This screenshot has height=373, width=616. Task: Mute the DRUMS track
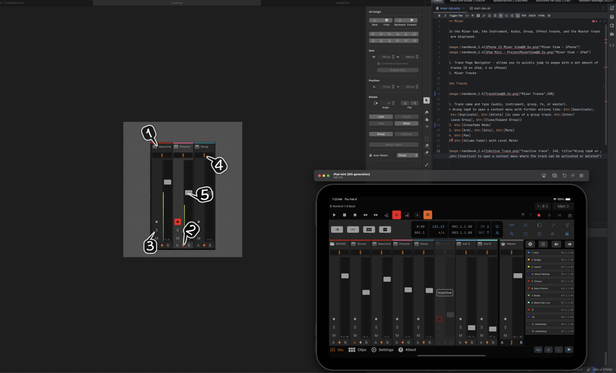pyautogui.click(x=334, y=336)
